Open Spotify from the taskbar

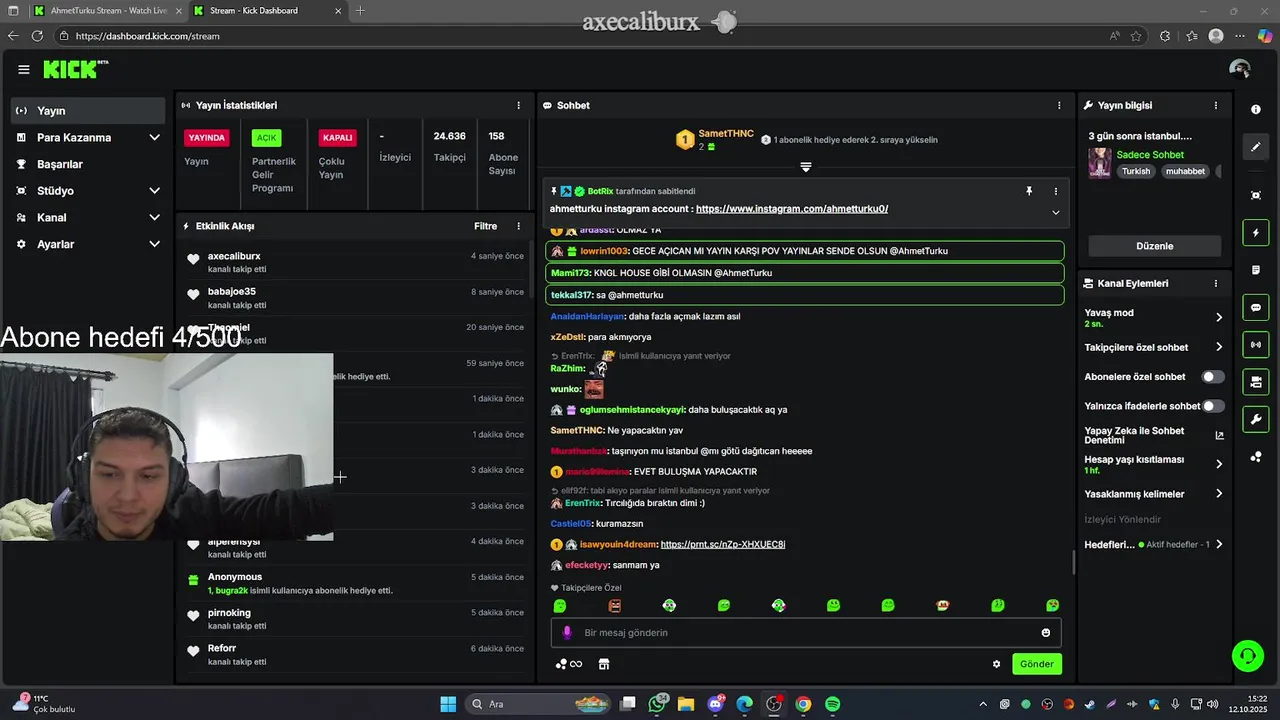pos(832,704)
